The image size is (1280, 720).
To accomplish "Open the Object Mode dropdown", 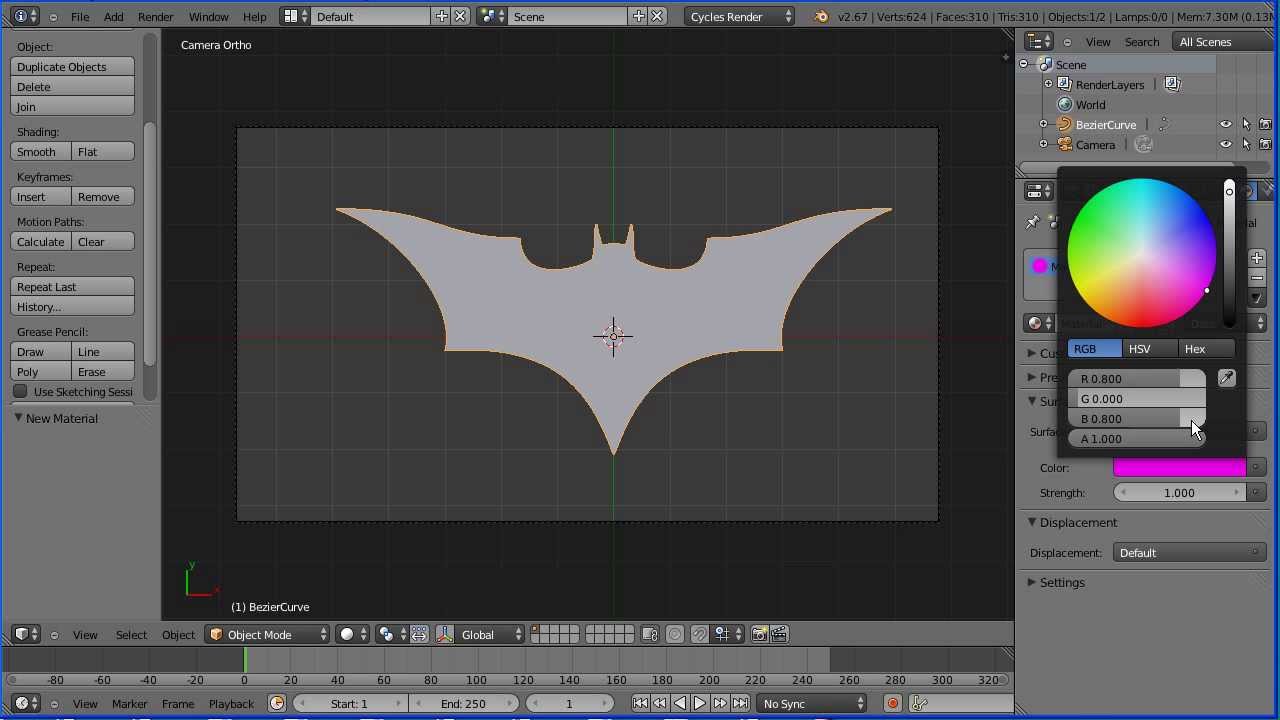I will click(267, 635).
